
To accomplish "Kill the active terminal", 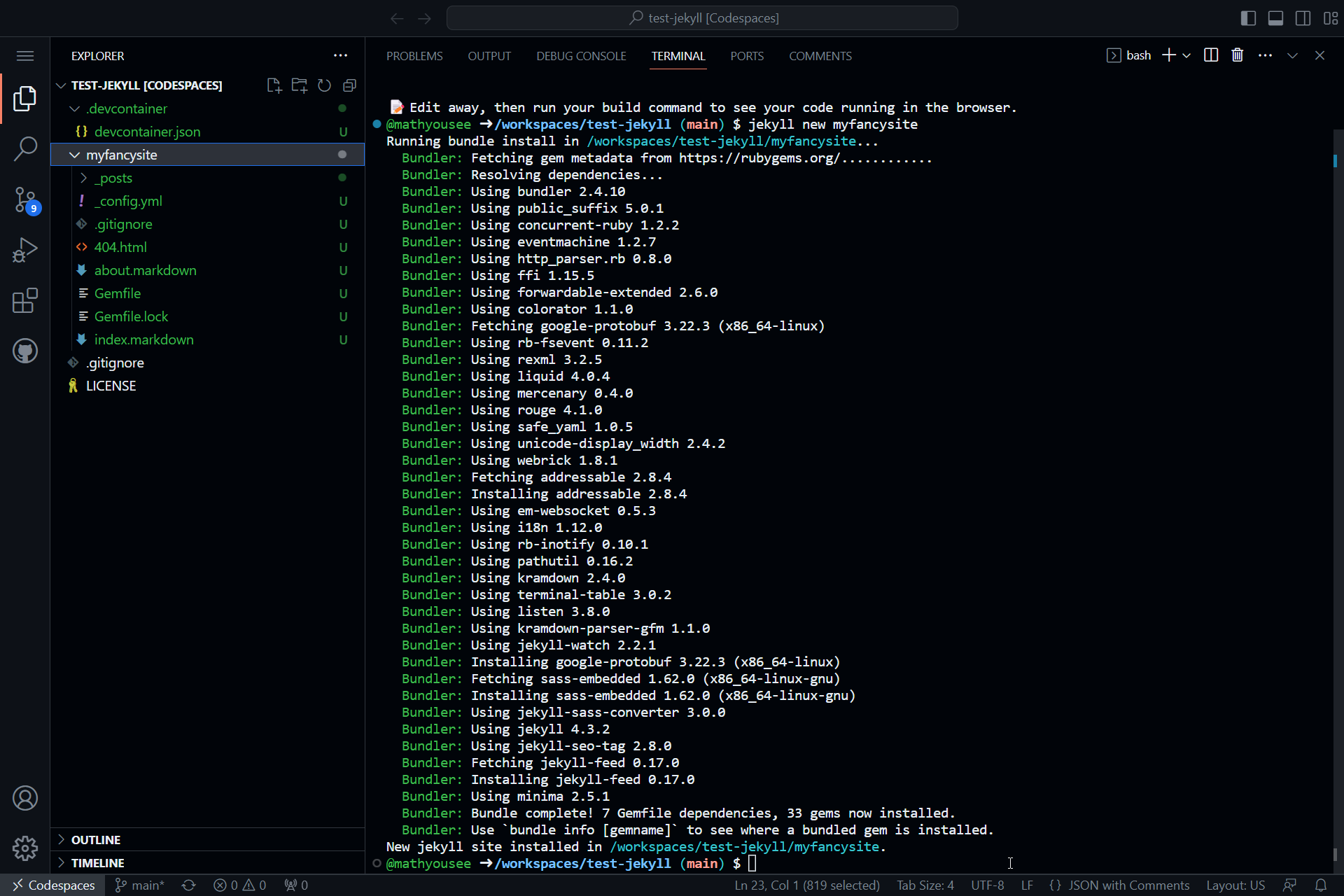I will pos(1238,55).
